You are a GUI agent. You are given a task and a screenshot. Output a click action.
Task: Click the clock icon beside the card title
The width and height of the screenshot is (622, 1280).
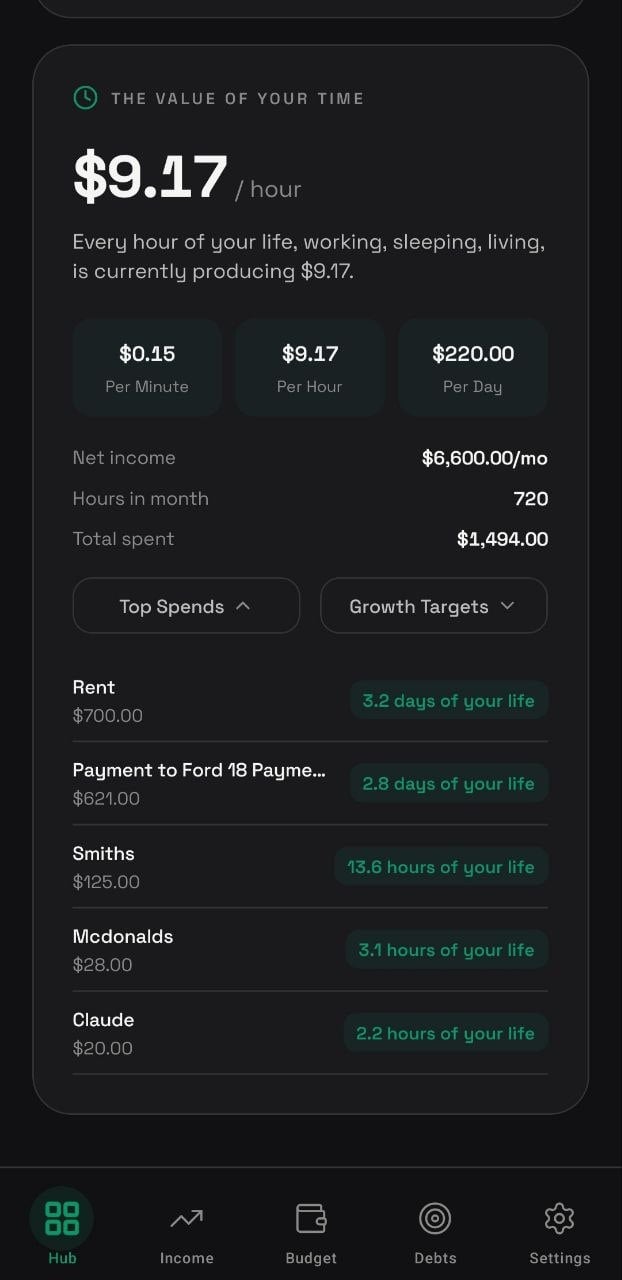[x=84, y=98]
